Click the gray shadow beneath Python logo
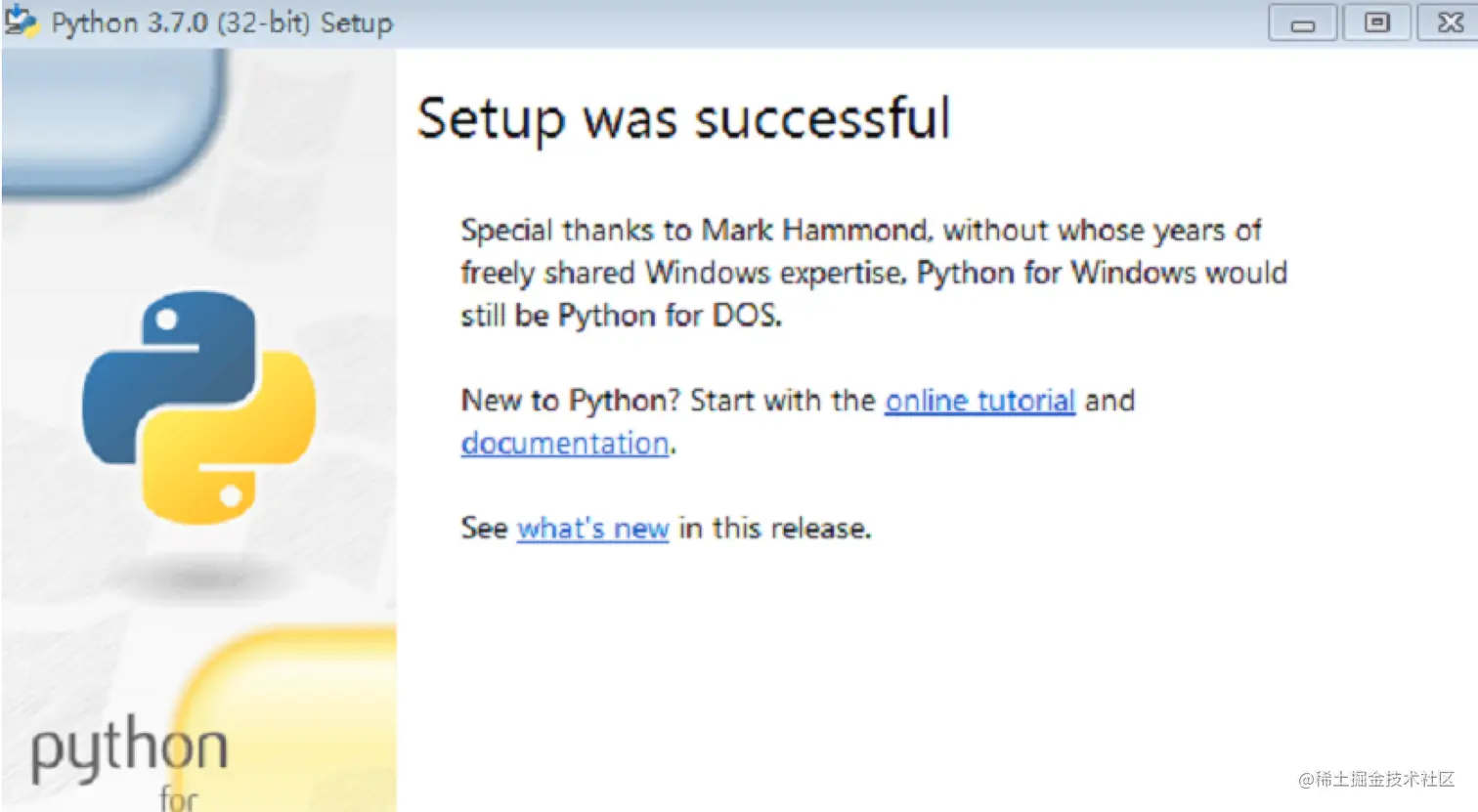Screen dimensions: 1478x812 pos(200,577)
